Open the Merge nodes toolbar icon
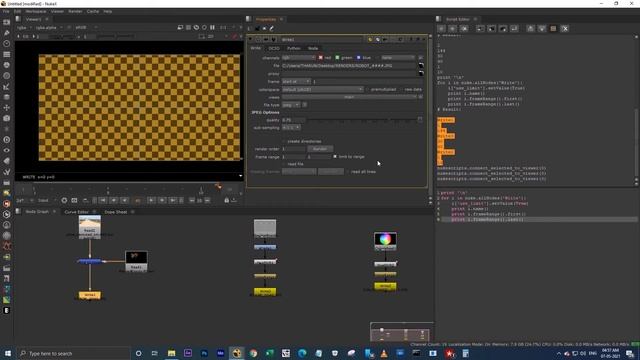 click(x=7, y=97)
